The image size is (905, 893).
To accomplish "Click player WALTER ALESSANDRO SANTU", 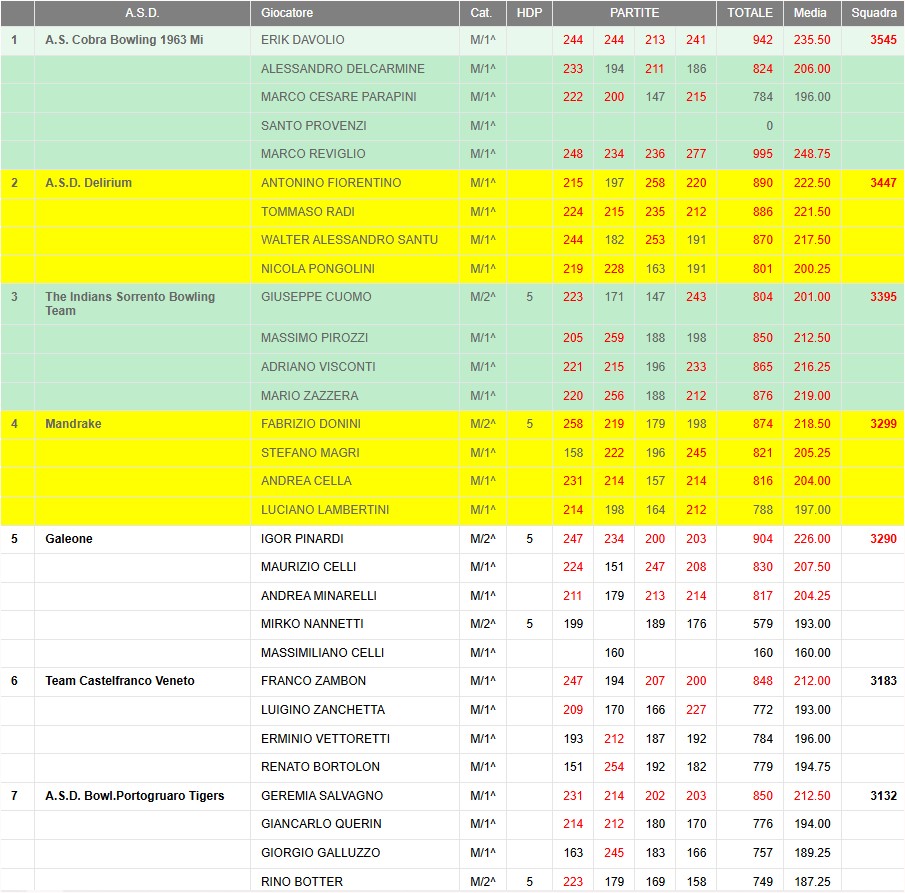I will (x=349, y=240).
